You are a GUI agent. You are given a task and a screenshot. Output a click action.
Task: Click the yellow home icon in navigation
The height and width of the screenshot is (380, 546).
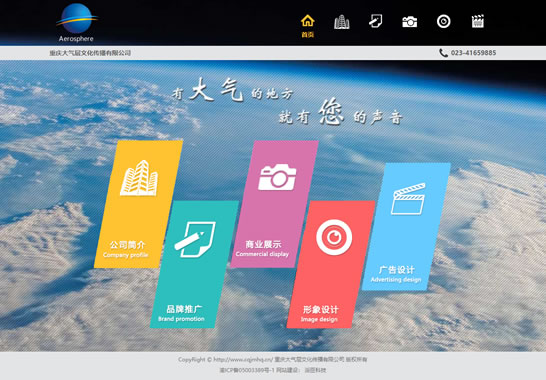[307, 21]
